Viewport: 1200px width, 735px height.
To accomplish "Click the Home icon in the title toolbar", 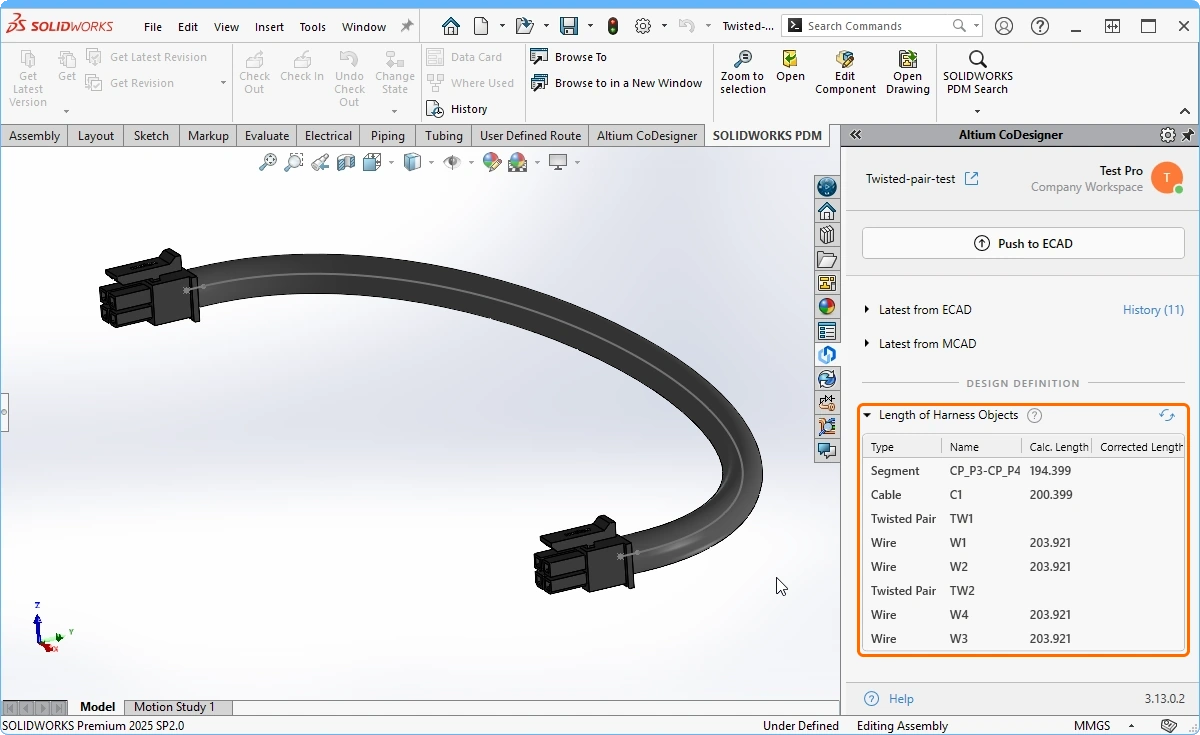I will [451, 26].
